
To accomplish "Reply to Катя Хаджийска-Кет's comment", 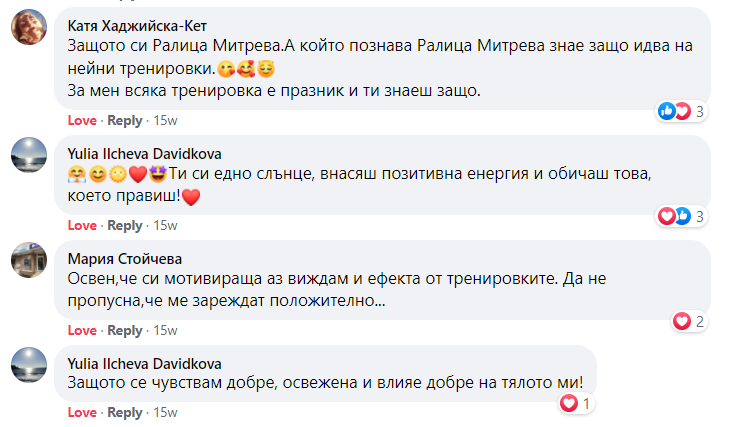I will click(x=124, y=121).
